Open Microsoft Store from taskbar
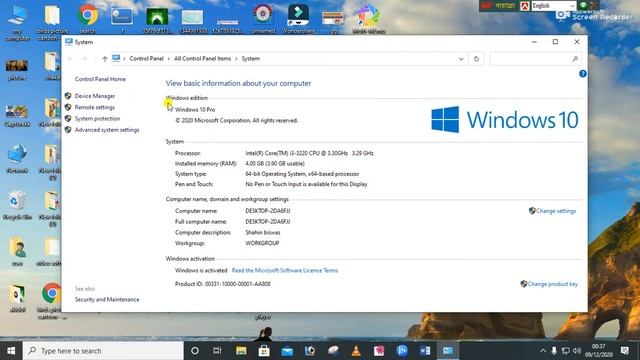640x360 pixels. (264, 351)
